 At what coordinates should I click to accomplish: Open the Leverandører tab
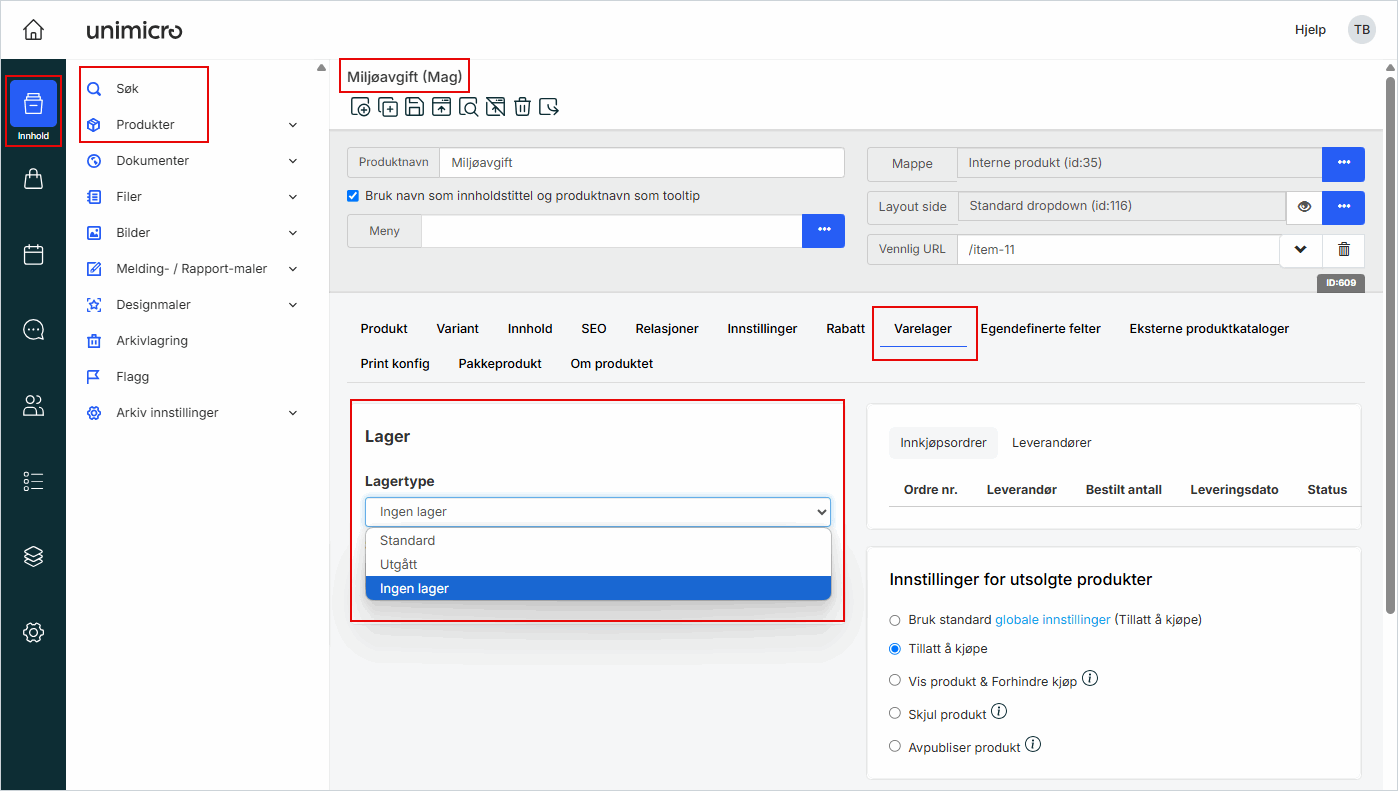pos(1051,443)
